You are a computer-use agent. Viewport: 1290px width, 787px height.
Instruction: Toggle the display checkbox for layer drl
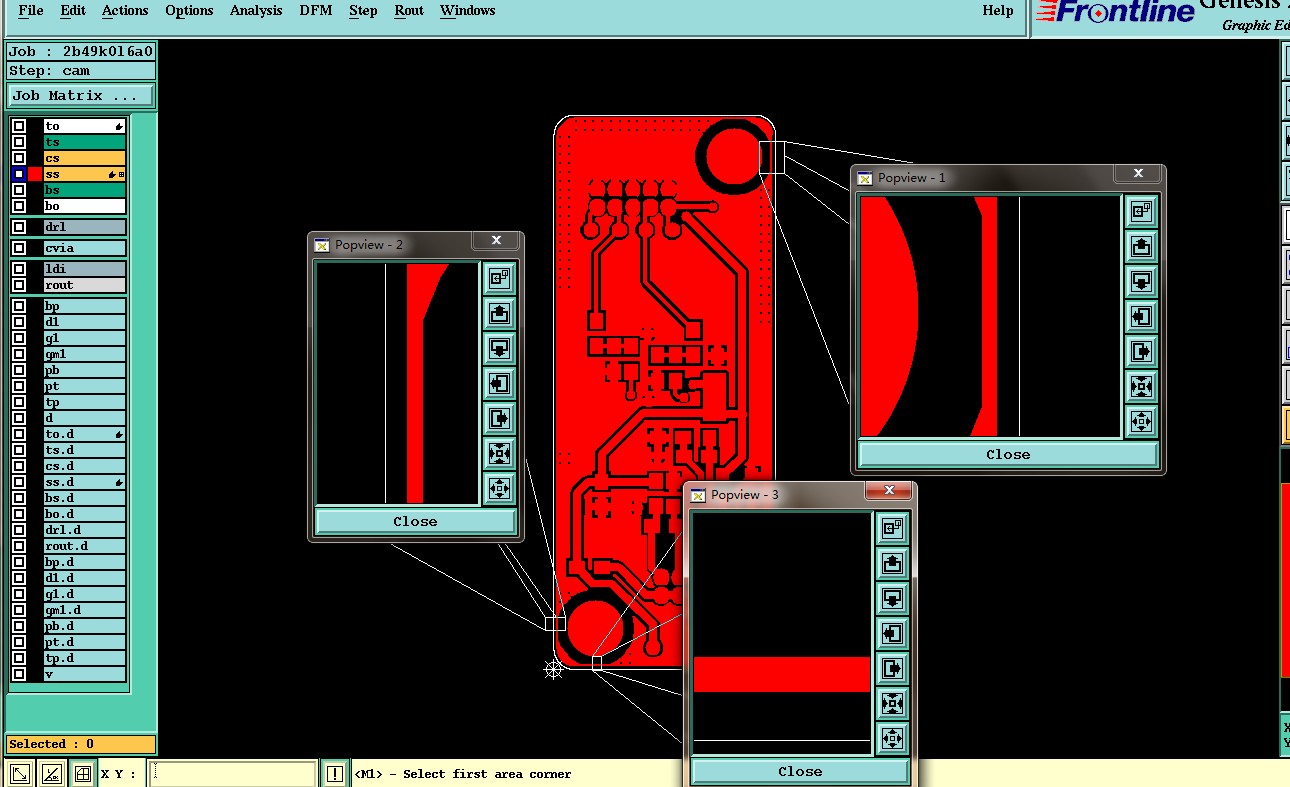tap(19, 227)
